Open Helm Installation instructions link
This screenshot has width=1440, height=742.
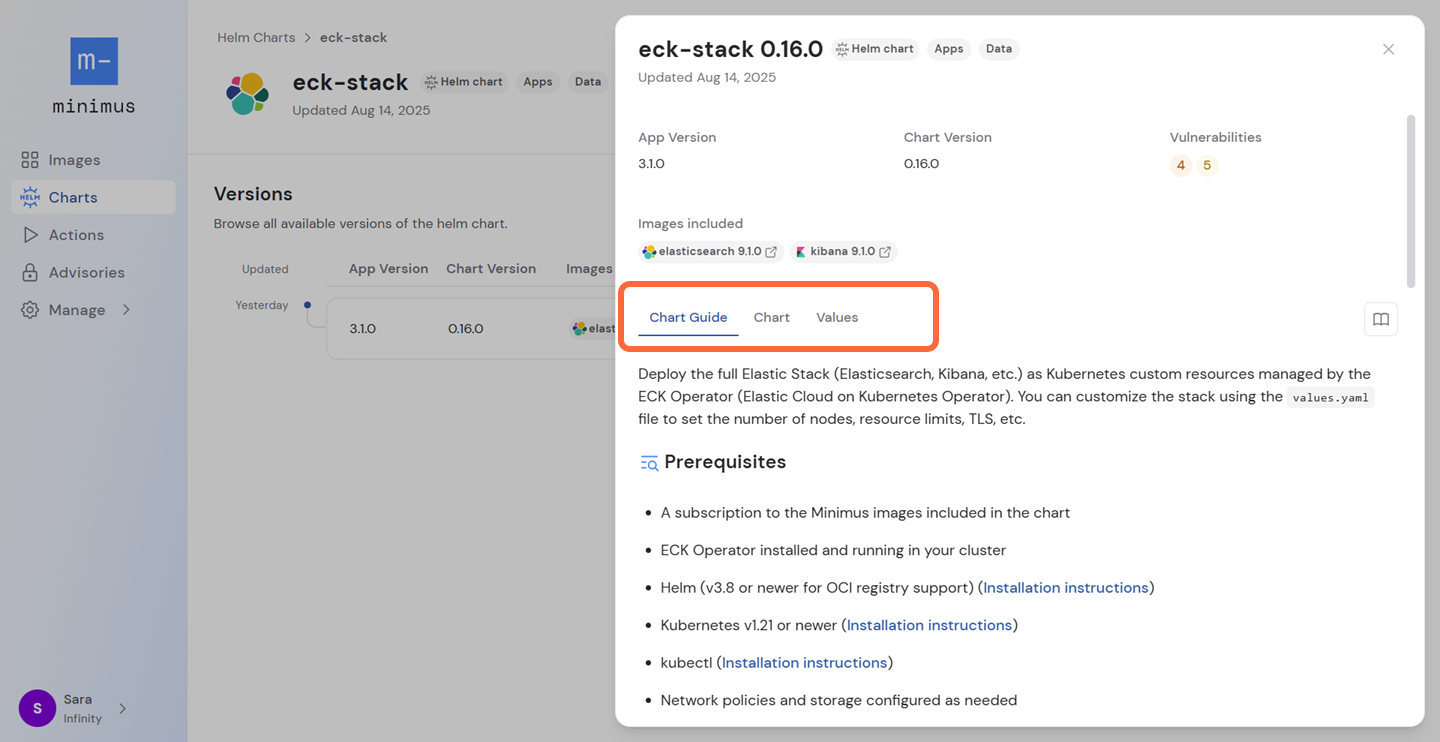[1066, 588]
